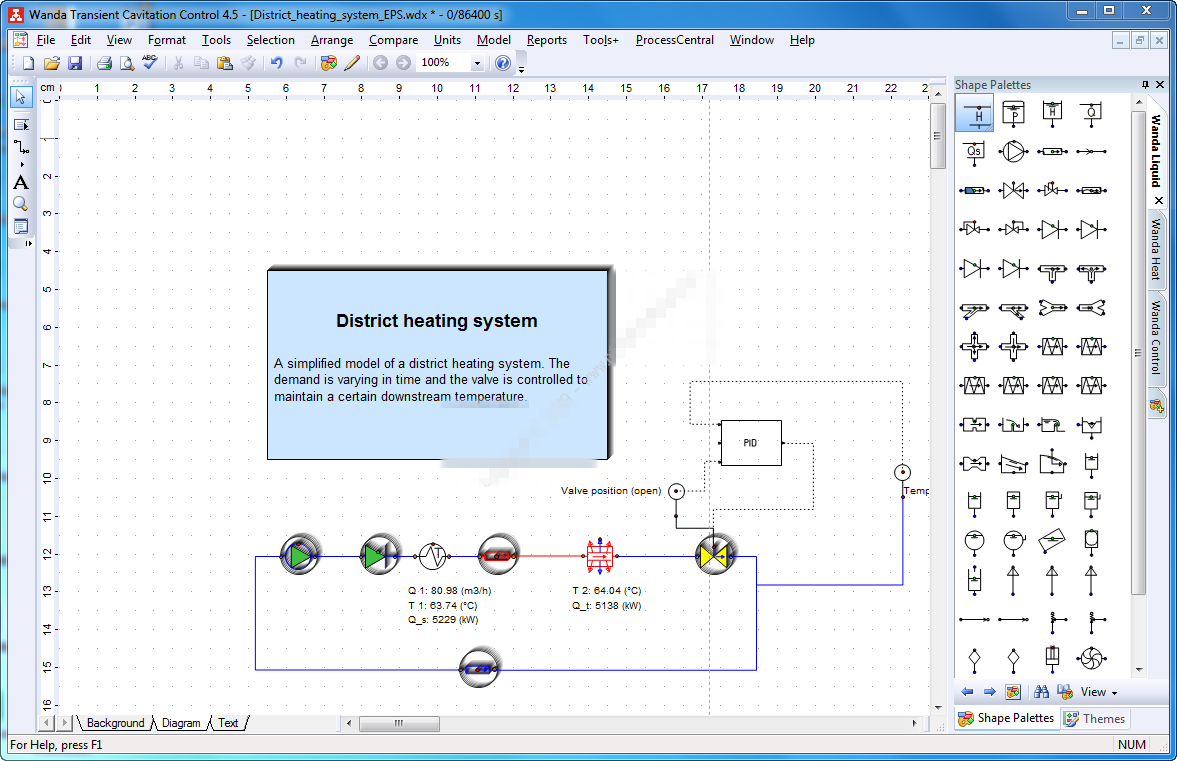Viewport: 1177px width, 761px height.
Task: Open the Arrange menu
Action: point(332,40)
